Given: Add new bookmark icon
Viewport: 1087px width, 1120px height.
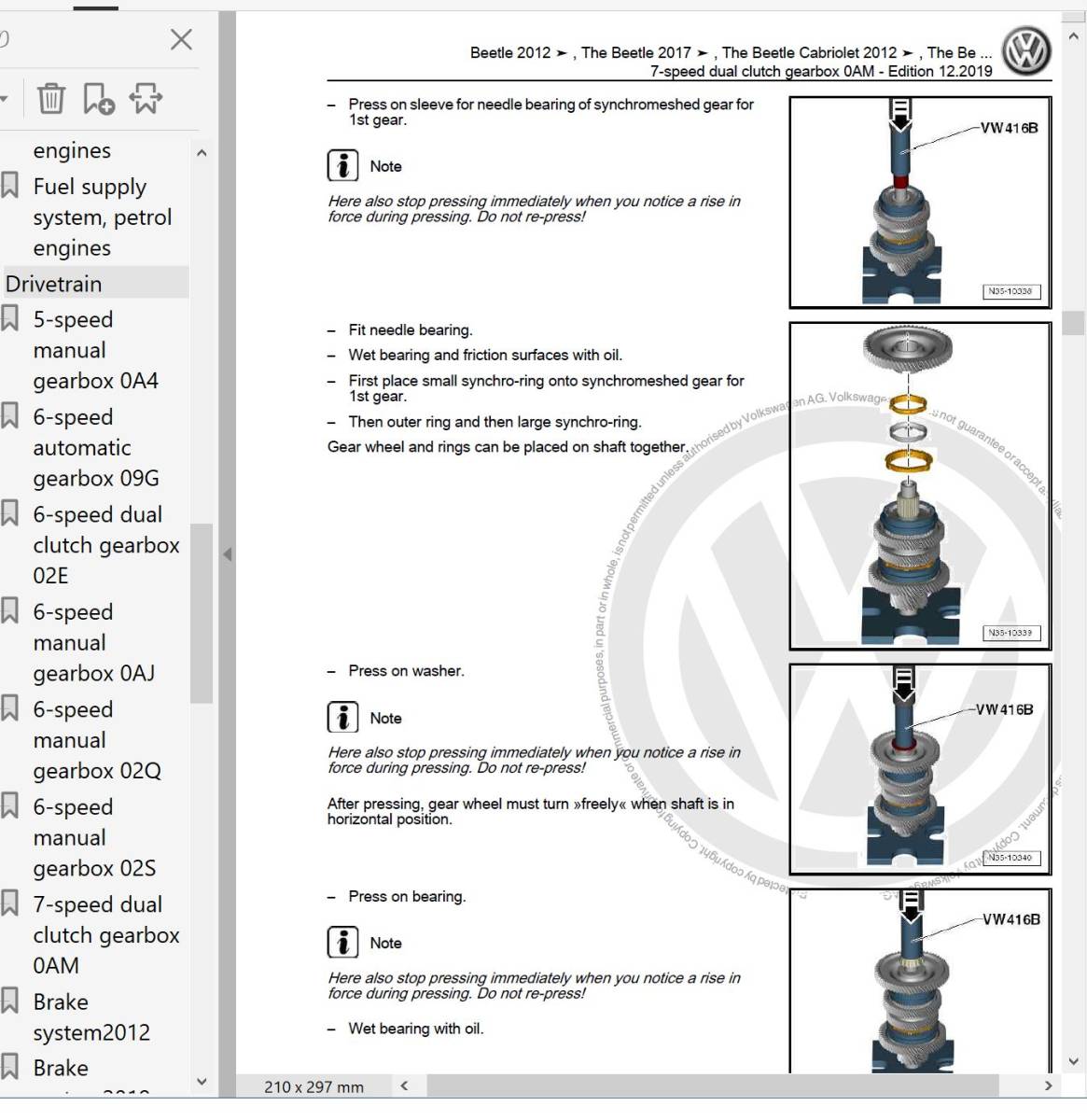Looking at the screenshot, I should 98,98.
